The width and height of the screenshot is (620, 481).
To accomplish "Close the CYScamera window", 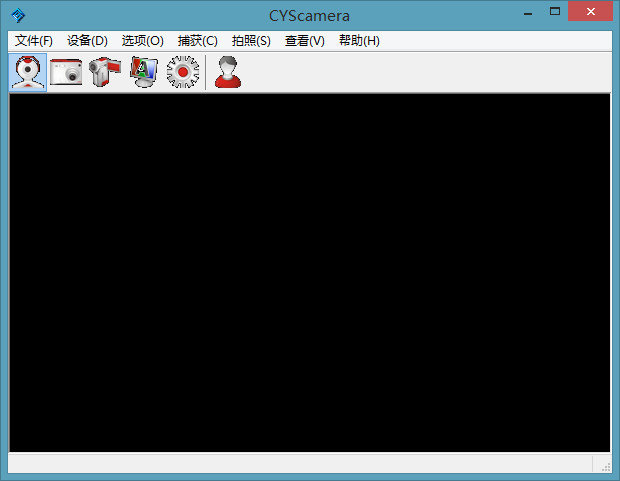I will tap(590, 11).
